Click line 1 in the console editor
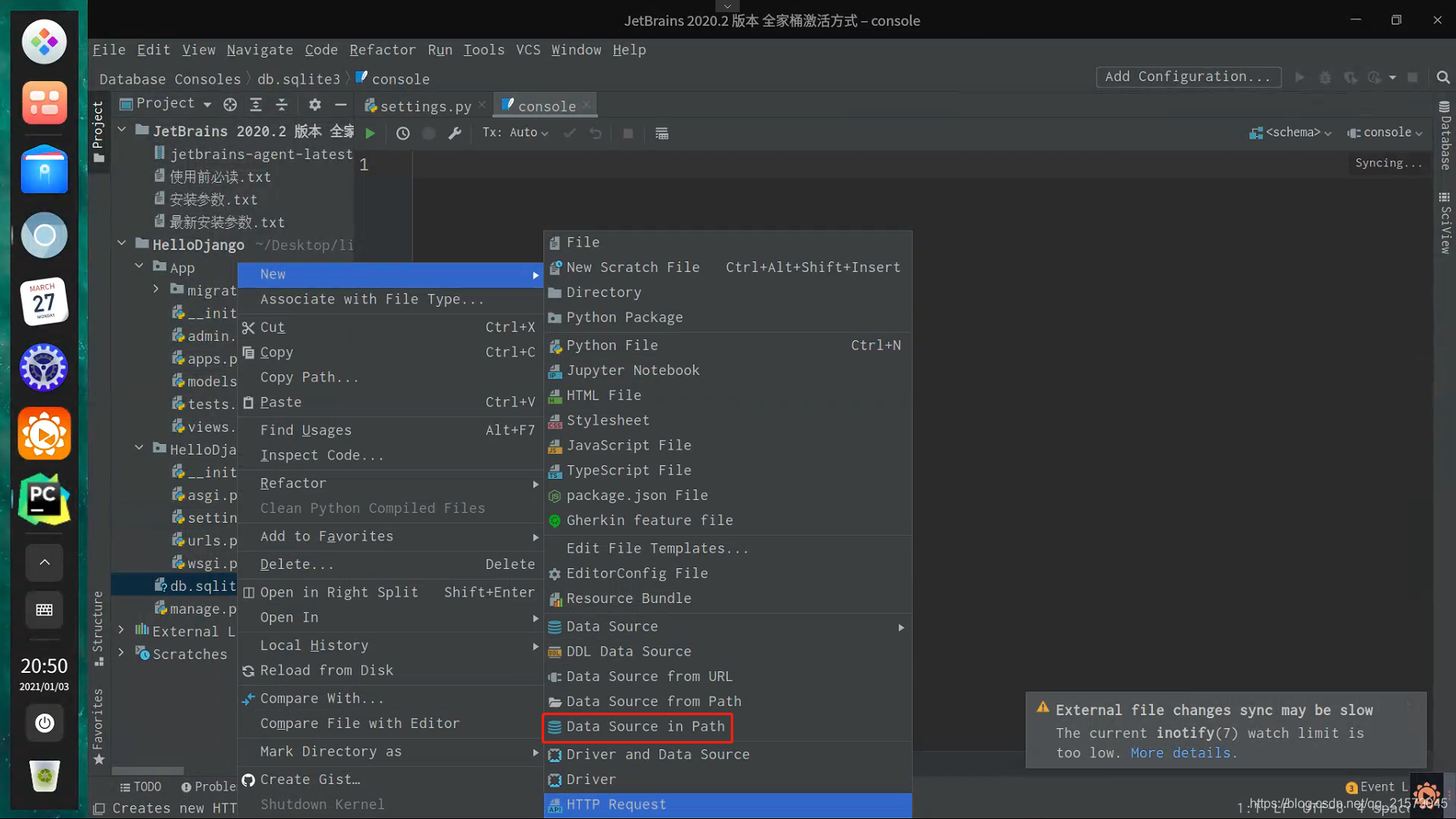1456x819 pixels. [922, 165]
